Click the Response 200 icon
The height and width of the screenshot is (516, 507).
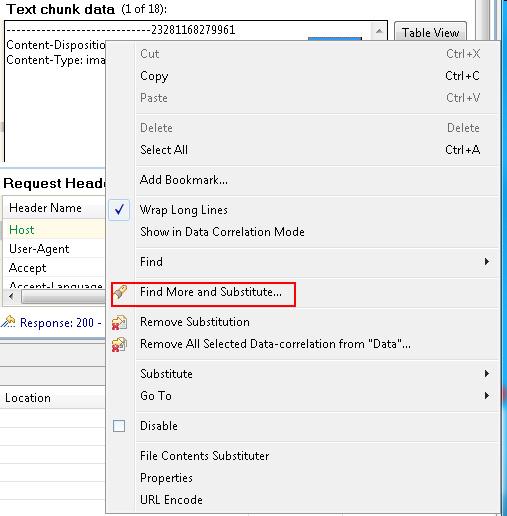click(x=8, y=322)
